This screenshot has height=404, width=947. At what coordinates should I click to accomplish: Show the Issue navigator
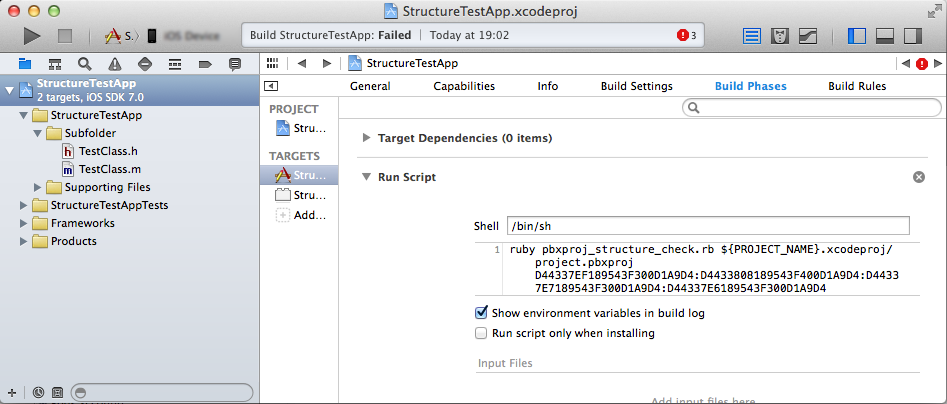(x=115, y=63)
